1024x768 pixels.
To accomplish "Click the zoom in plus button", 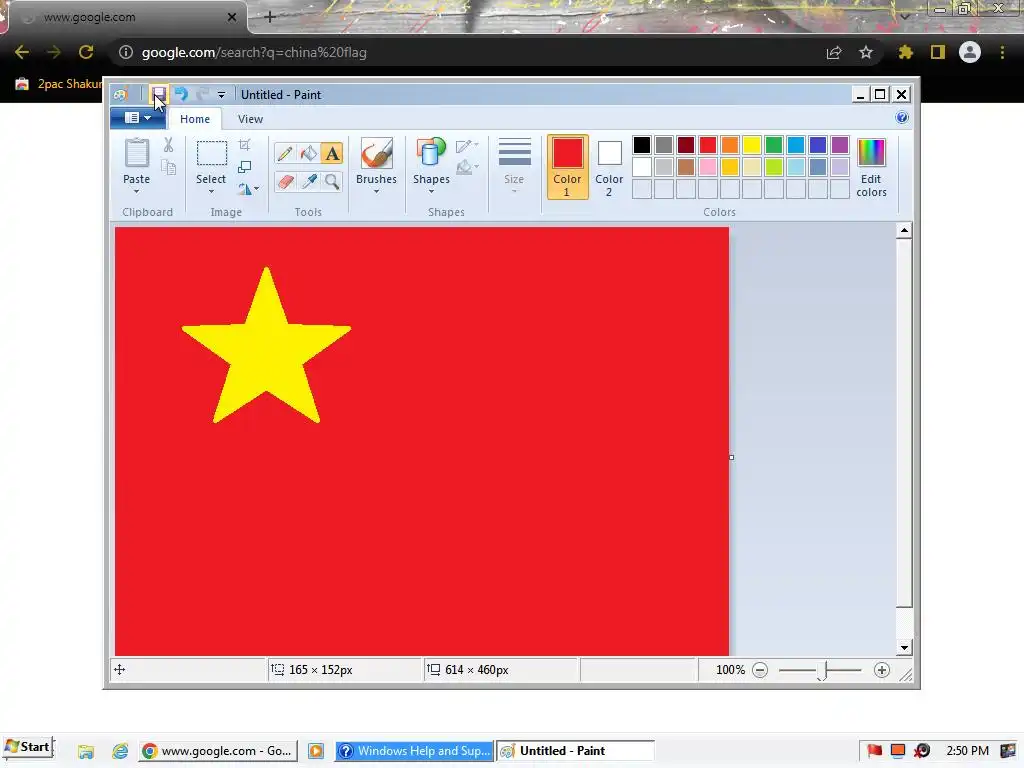I will tap(882, 670).
